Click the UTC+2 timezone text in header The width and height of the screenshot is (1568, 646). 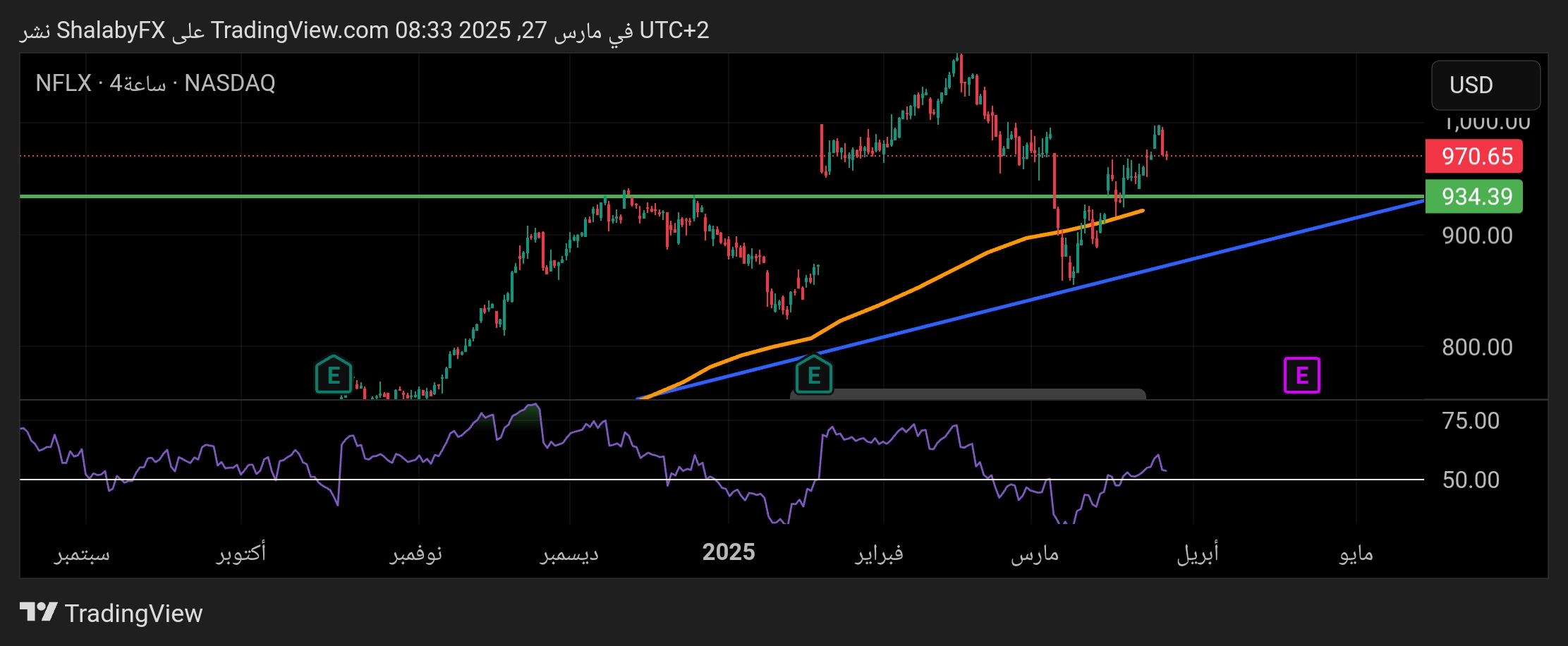674,30
